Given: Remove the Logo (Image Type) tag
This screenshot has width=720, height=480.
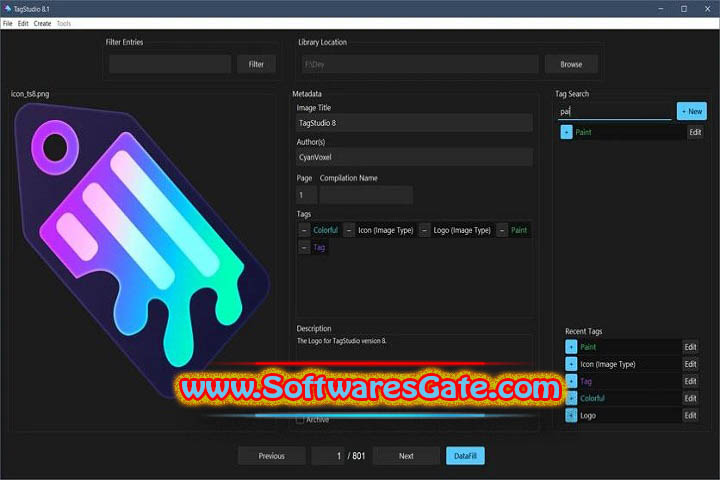Looking at the screenshot, I should pos(425,230).
